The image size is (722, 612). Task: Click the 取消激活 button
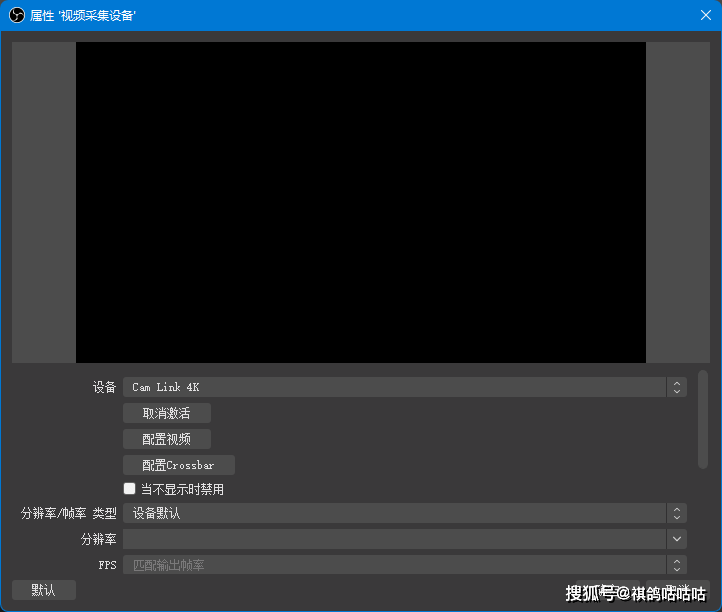166,413
